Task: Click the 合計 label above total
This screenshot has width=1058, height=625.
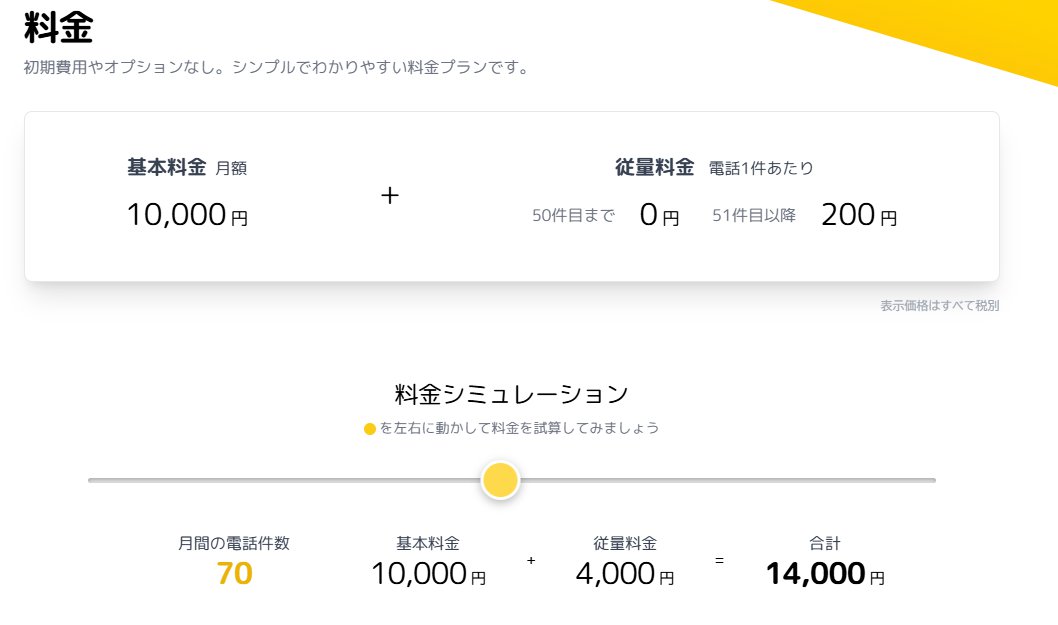Action: 825,543
